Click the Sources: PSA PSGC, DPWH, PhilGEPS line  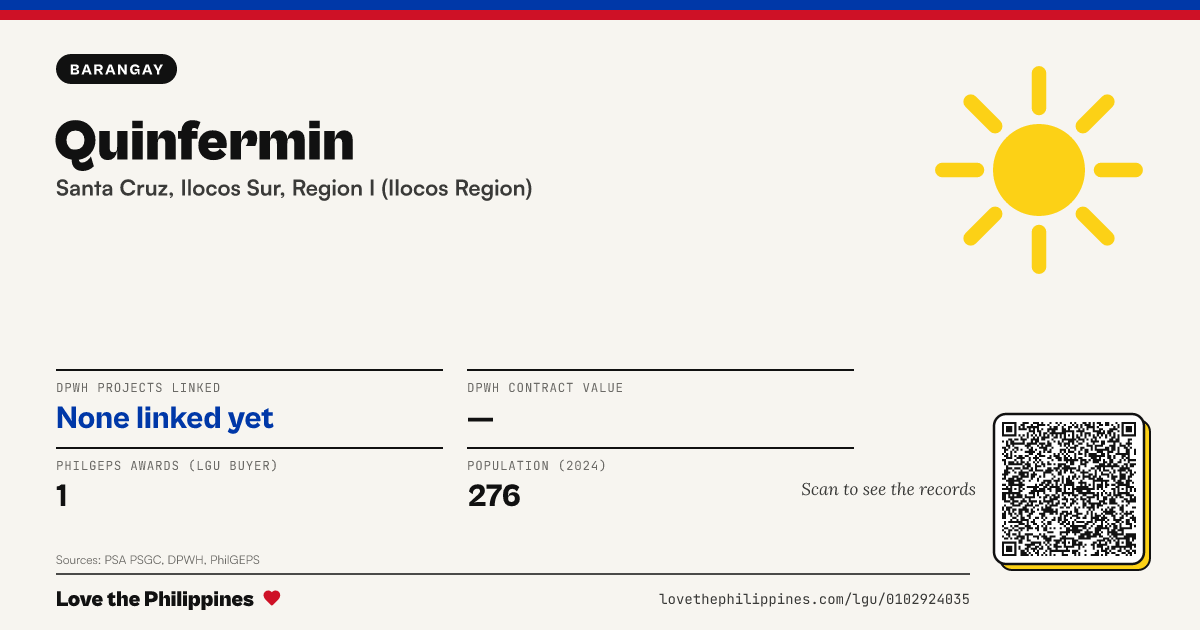(158, 560)
